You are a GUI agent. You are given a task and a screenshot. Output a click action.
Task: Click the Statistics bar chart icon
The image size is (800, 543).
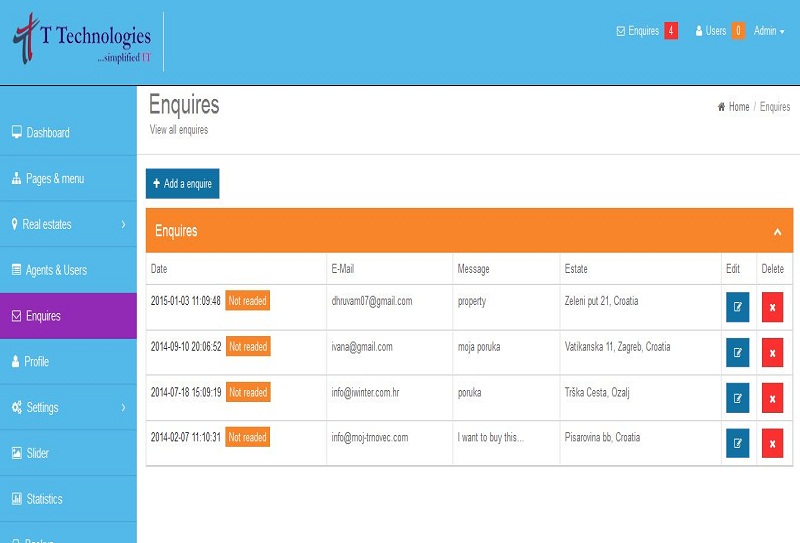click(x=17, y=499)
